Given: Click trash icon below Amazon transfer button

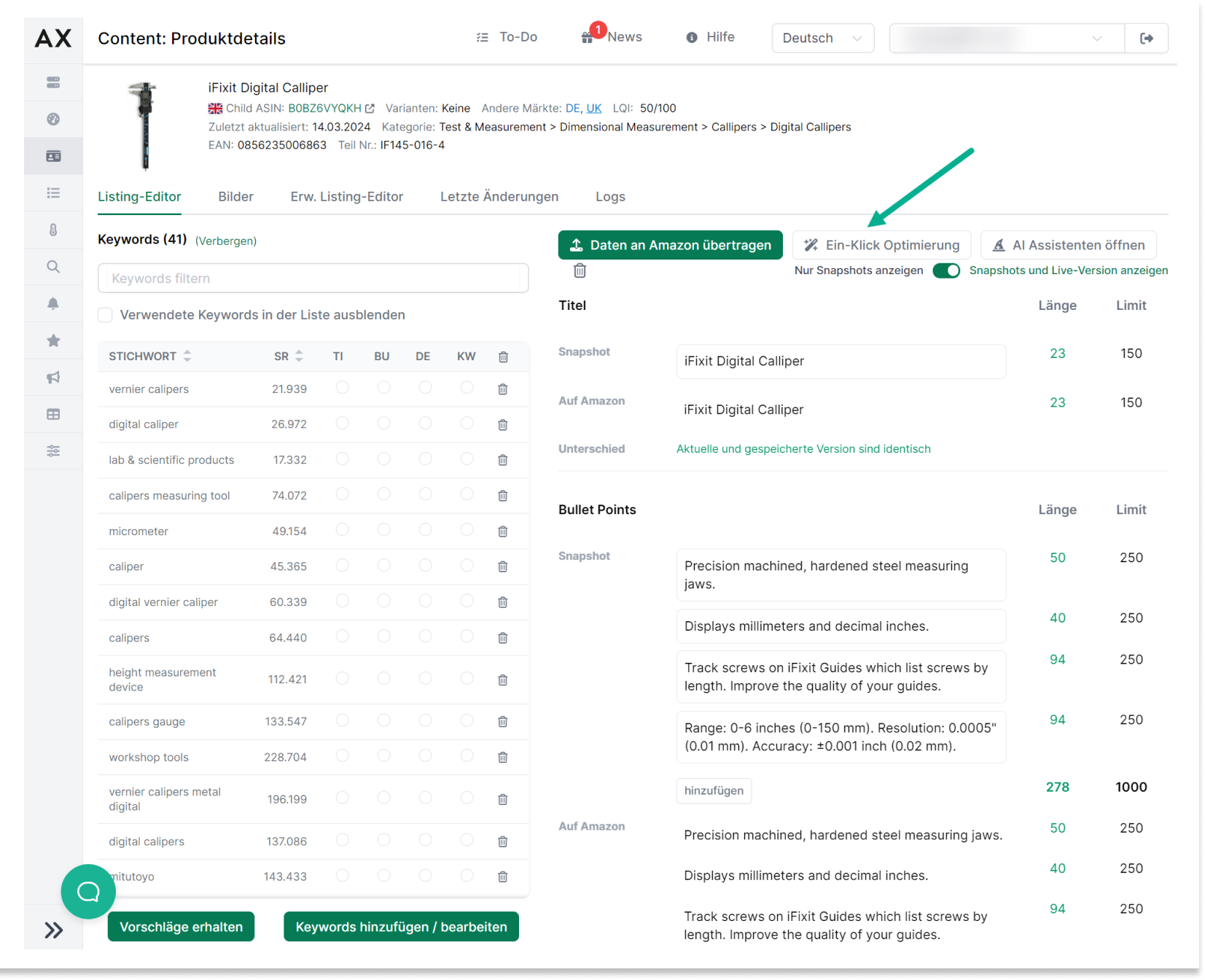Looking at the screenshot, I should (x=580, y=271).
